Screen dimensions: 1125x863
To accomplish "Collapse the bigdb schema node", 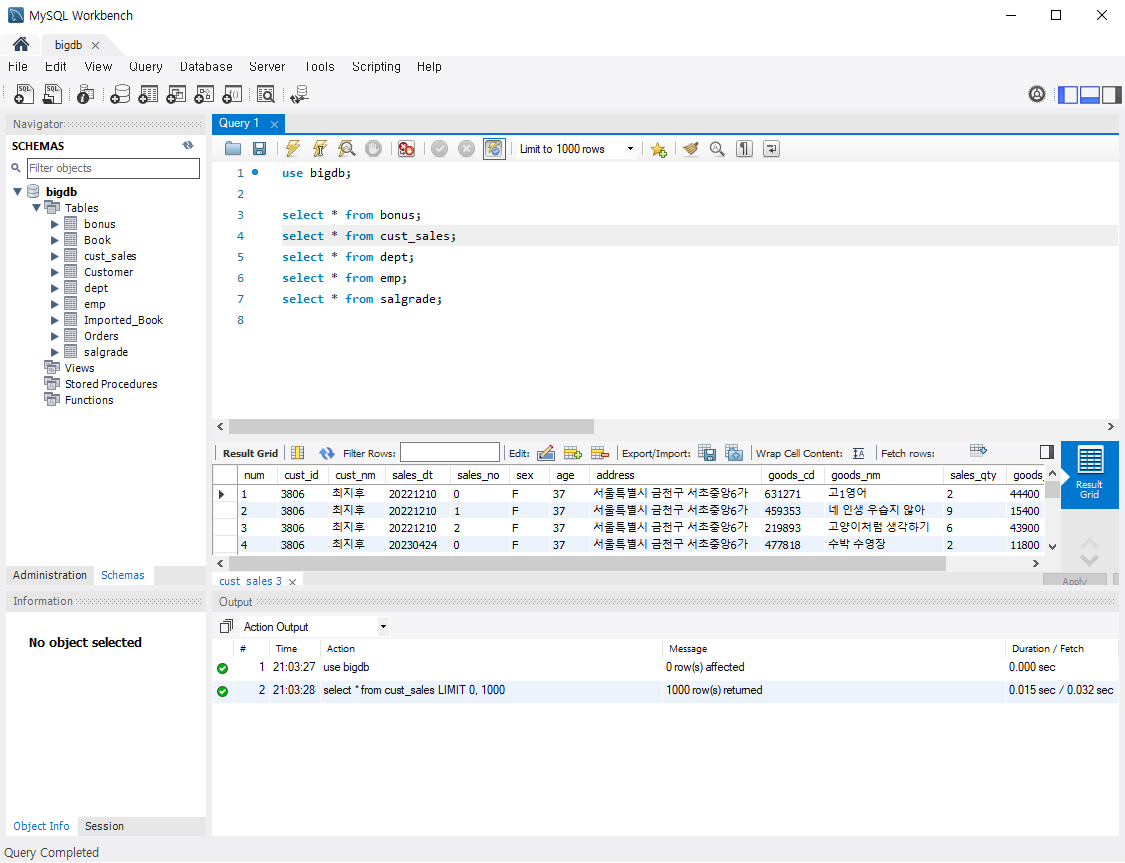I will tap(18, 192).
